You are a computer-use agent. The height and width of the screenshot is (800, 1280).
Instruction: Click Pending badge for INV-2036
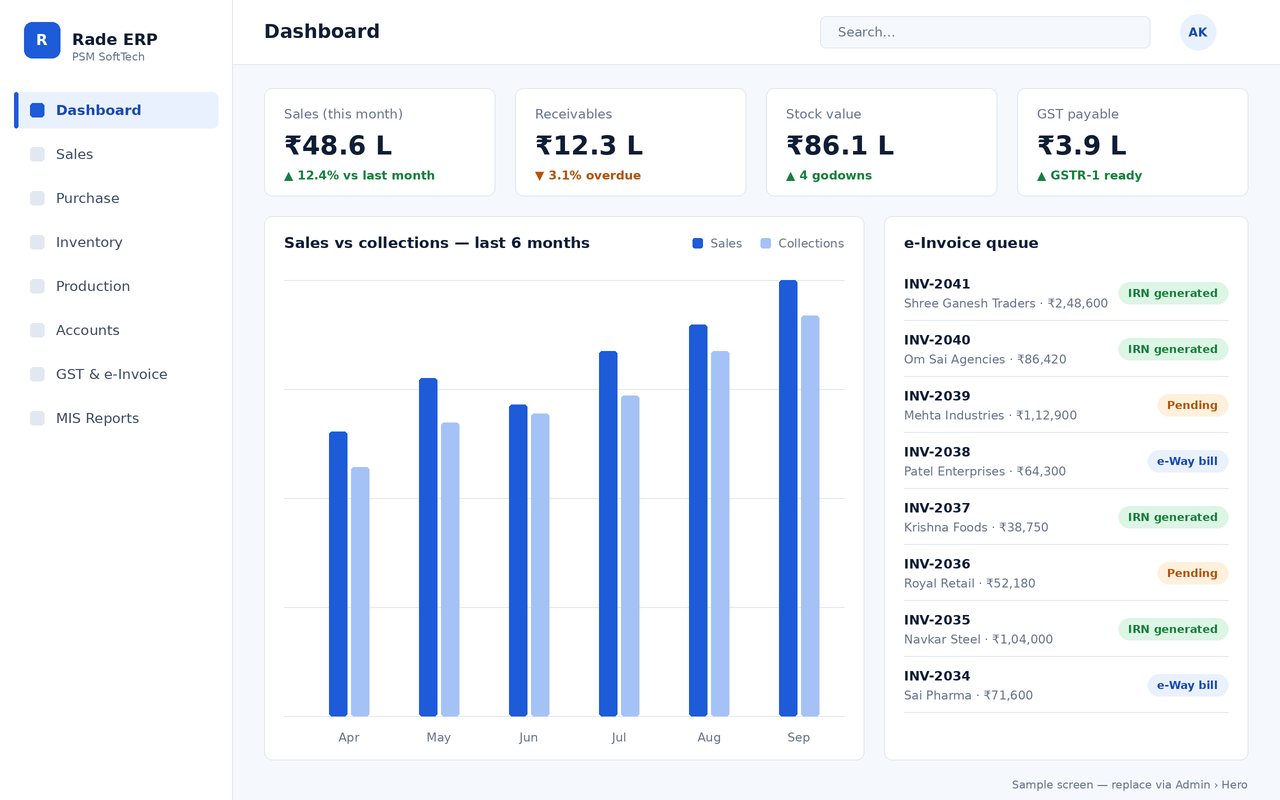1192,573
